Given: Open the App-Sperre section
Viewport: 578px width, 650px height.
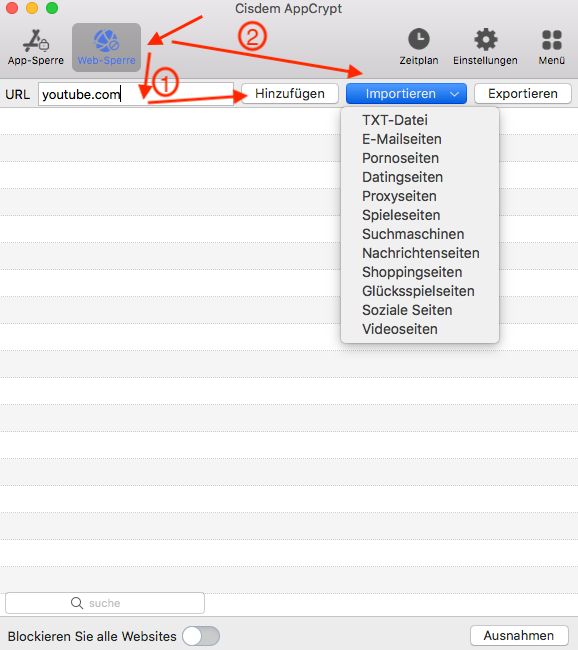Looking at the screenshot, I should 36,47.
